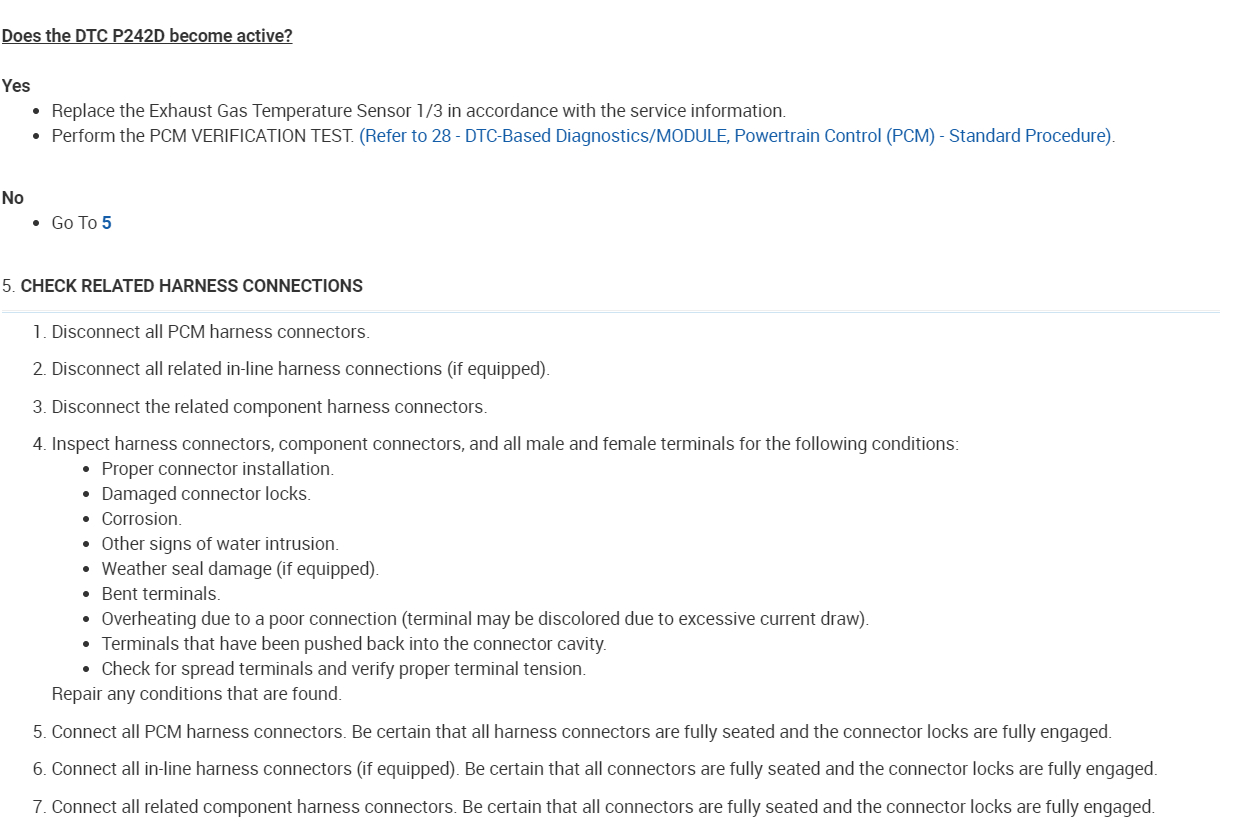Click 'Repair any conditions that are found' line
This screenshot has width=1259, height=831.
point(196,693)
